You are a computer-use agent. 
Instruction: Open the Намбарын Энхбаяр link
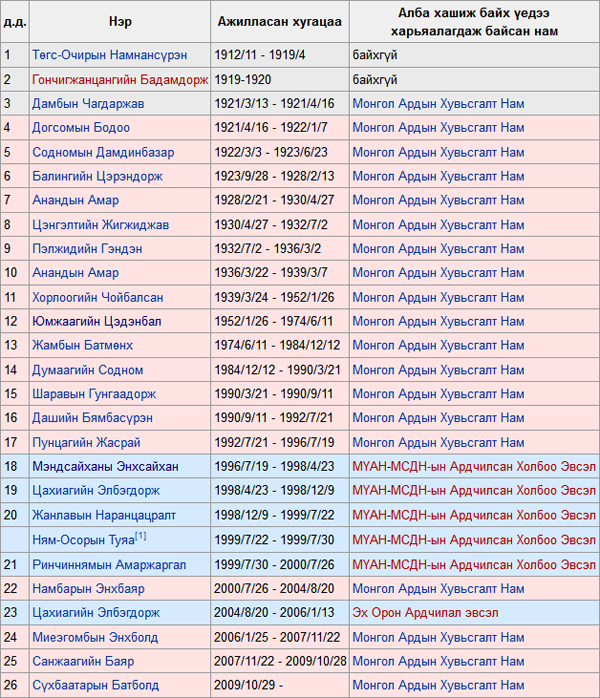click(89, 589)
